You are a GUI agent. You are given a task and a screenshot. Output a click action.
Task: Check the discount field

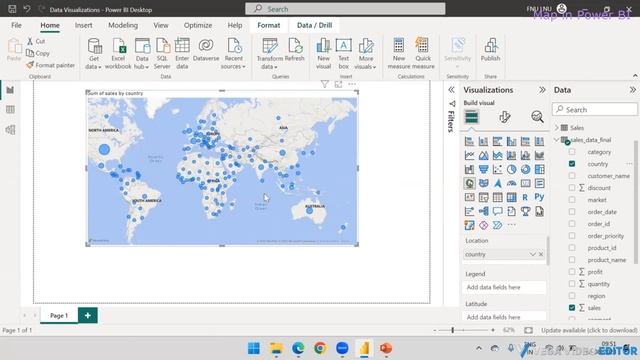tap(572, 188)
